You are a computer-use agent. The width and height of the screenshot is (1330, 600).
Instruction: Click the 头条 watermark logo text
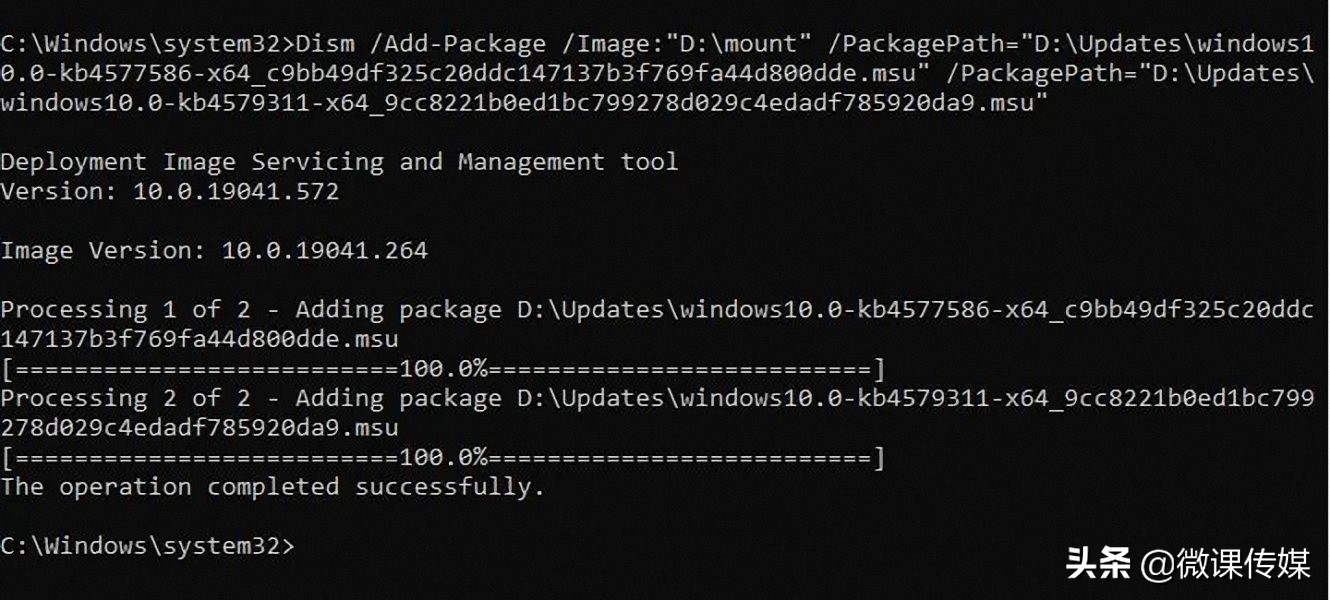click(1097, 563)
